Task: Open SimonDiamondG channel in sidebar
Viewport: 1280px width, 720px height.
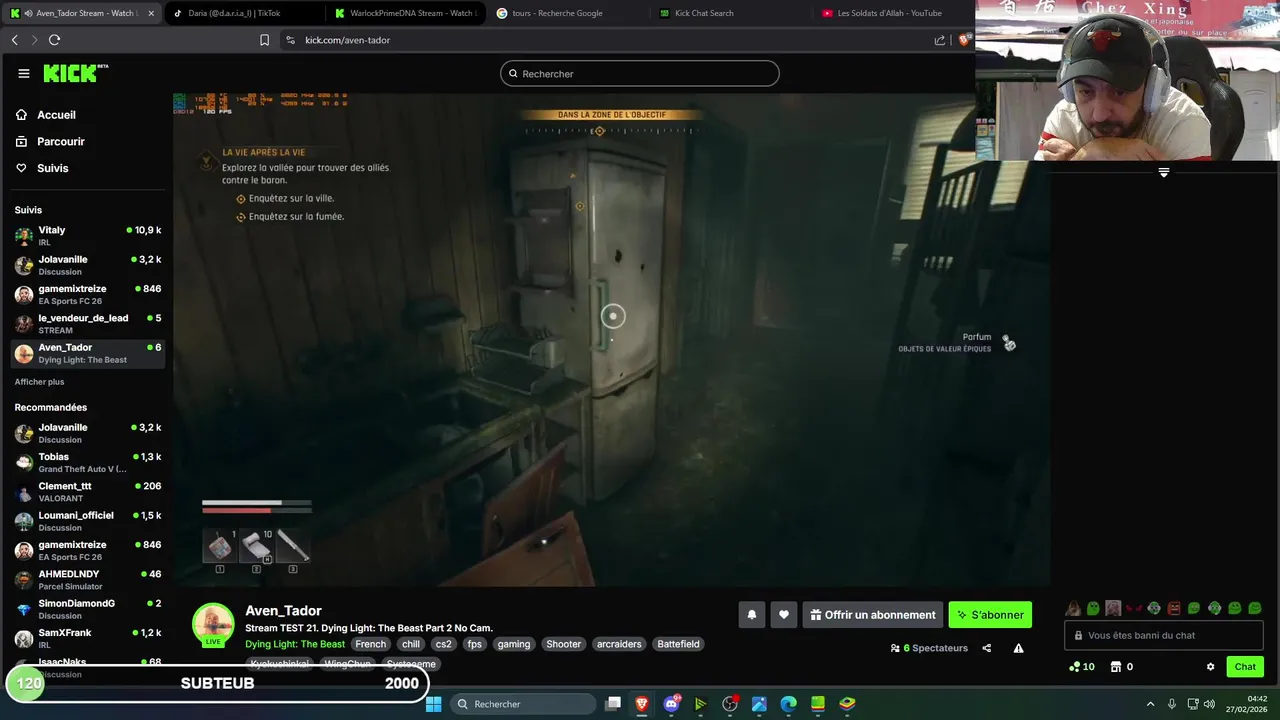Action: pos(88,609)
